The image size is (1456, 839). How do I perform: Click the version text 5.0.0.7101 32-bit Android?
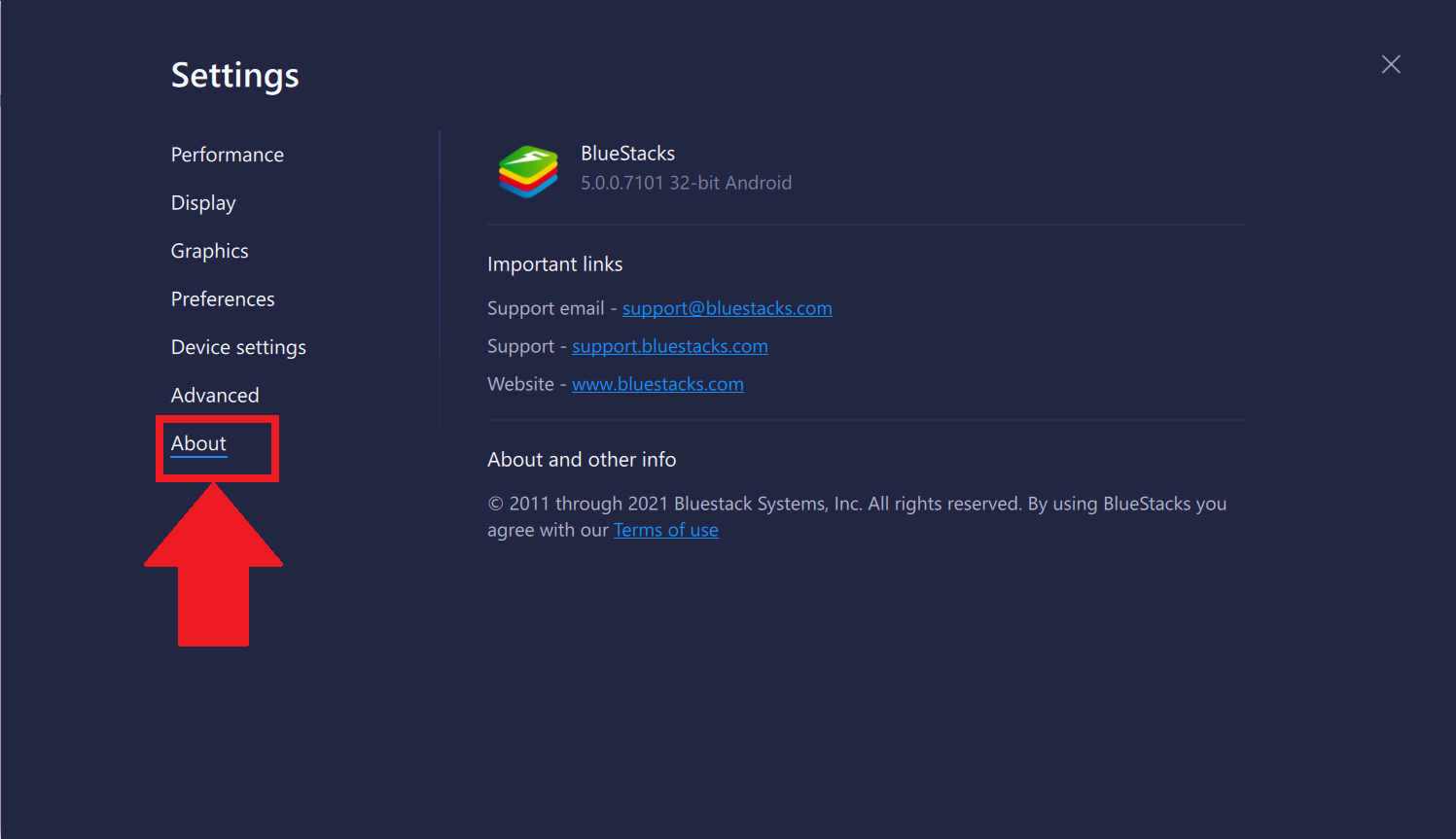pyautogui.click(x=687, y=183)
